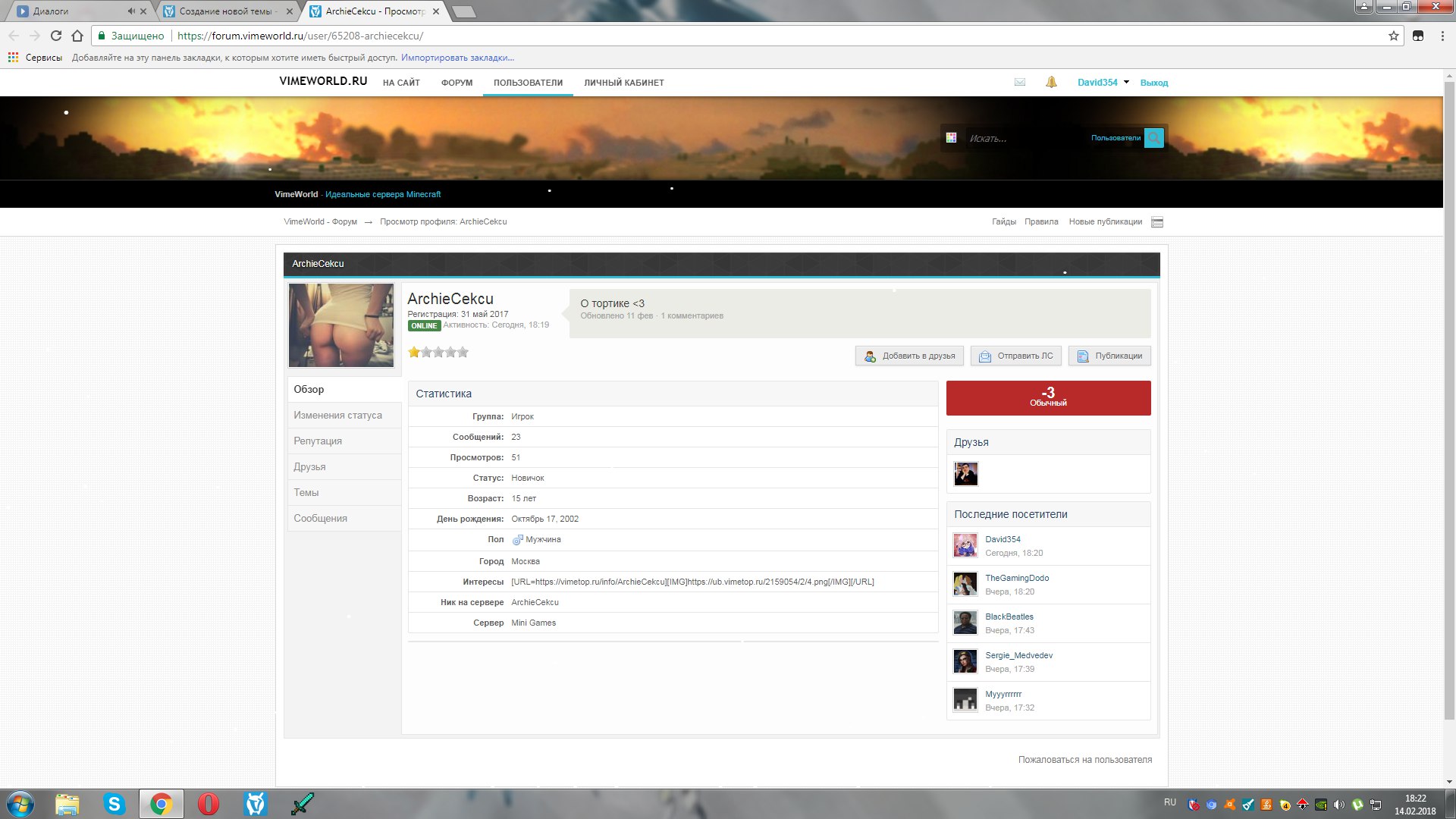Open Sergie_Medvedev visitor profile link
The height and width of the screenshot is (819, 1456).
[x=1018, y=655]
